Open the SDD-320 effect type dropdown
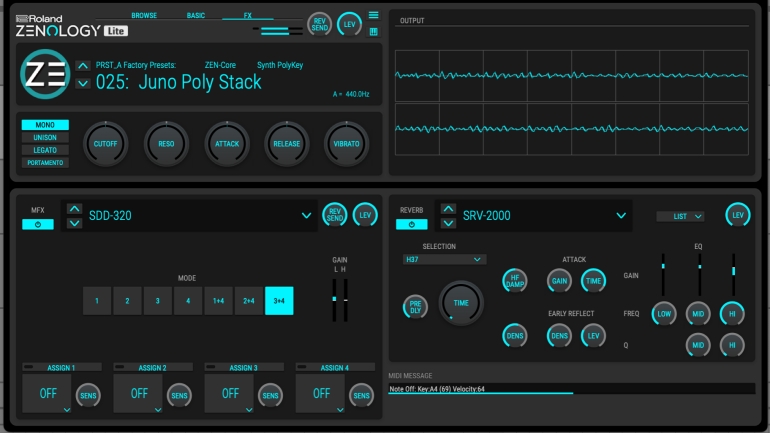 click(x=306, y=216)
